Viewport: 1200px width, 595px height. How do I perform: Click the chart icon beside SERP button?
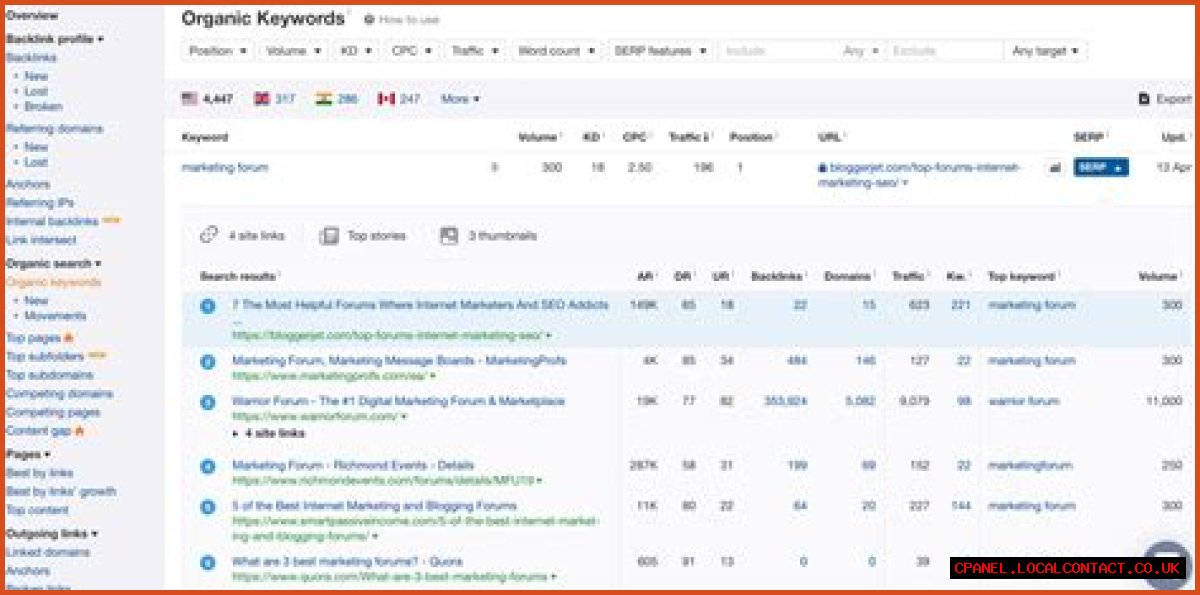click(x=1054, y=168)
